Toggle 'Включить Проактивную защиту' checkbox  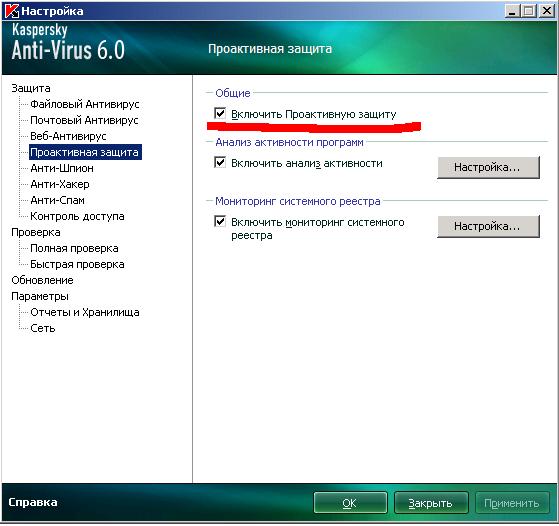pos(220,114)
